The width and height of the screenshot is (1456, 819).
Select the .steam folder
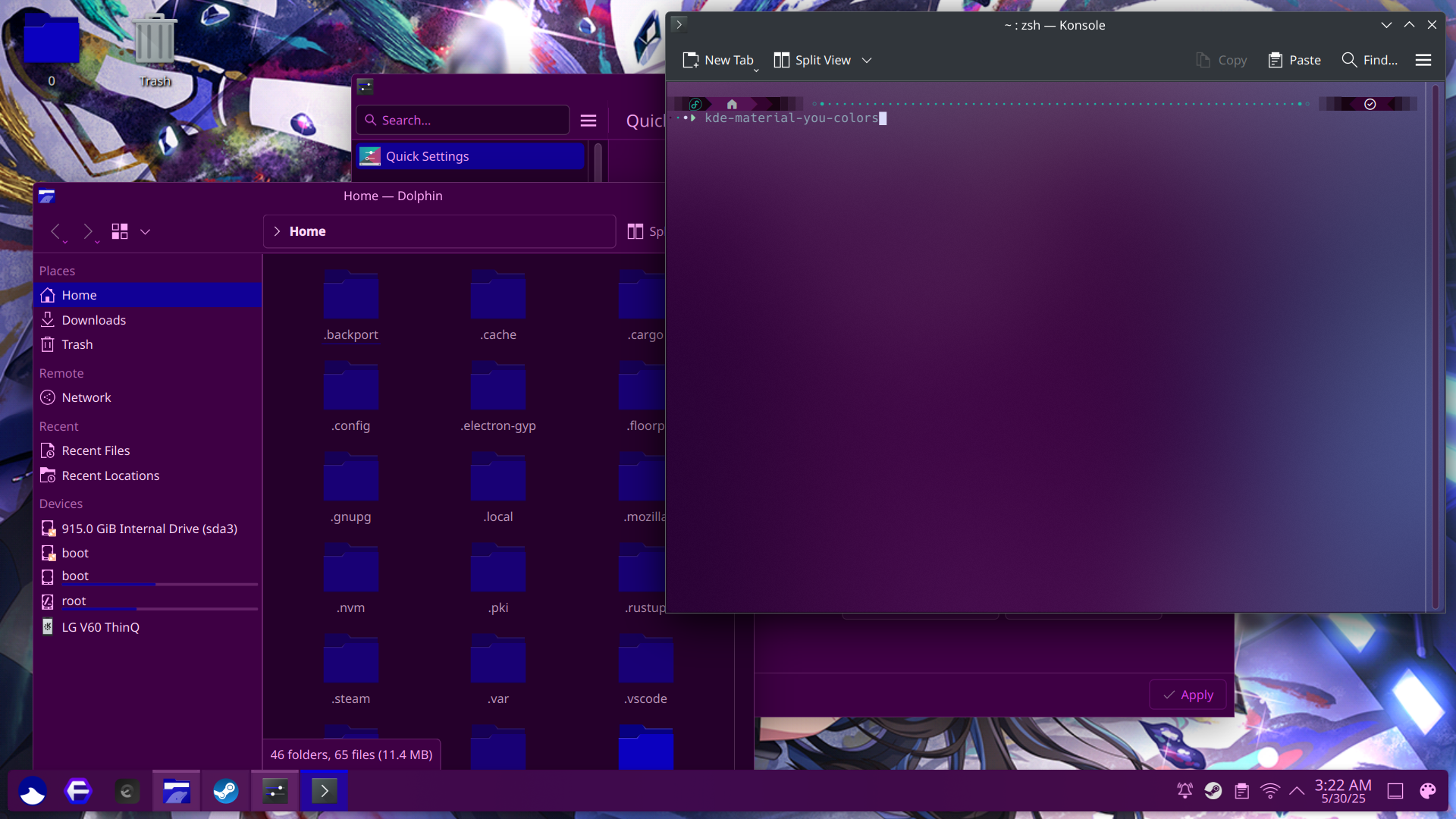click(x=351, y=670)
